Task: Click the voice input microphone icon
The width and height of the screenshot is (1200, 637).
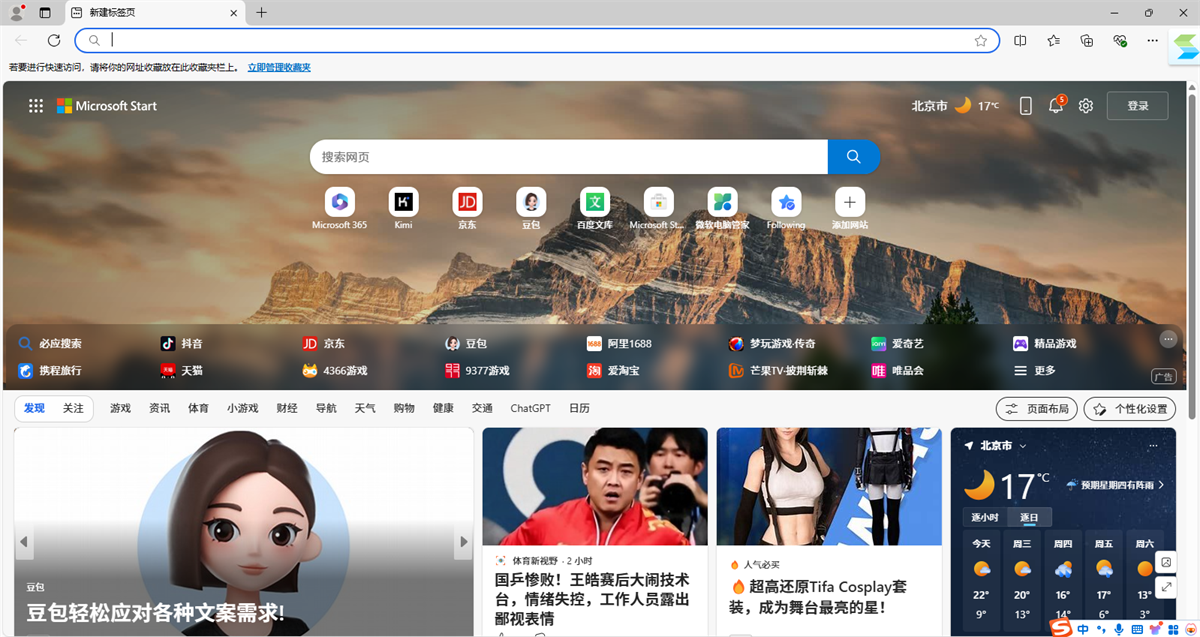Action: click(x=1119, y=629)
